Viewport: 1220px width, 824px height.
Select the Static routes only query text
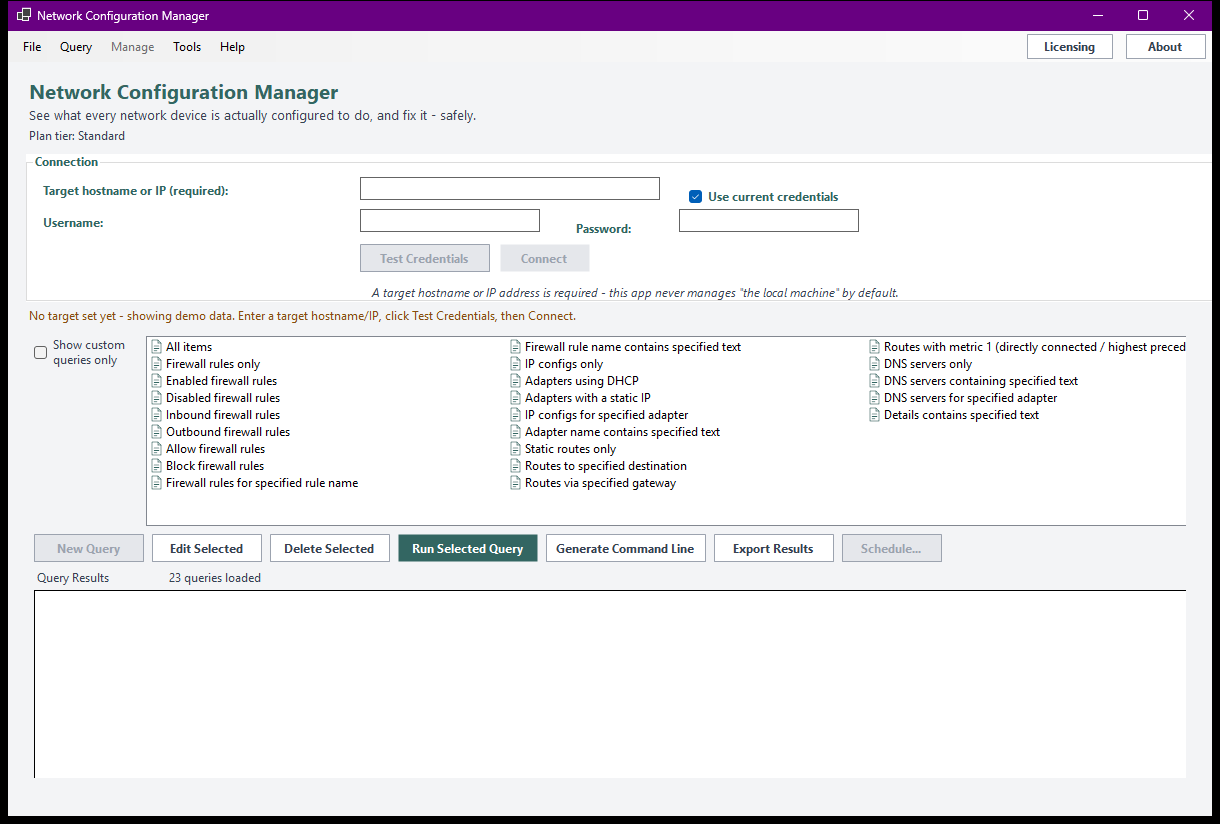571,449
